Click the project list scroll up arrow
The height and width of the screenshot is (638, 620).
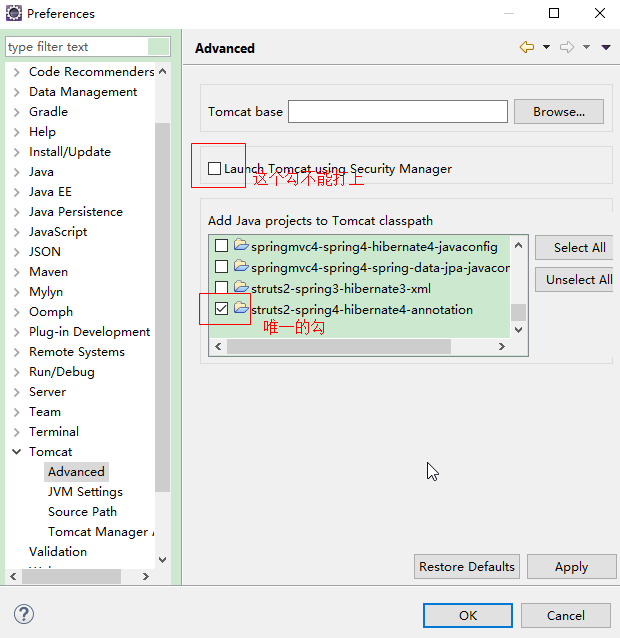point(518,245)
